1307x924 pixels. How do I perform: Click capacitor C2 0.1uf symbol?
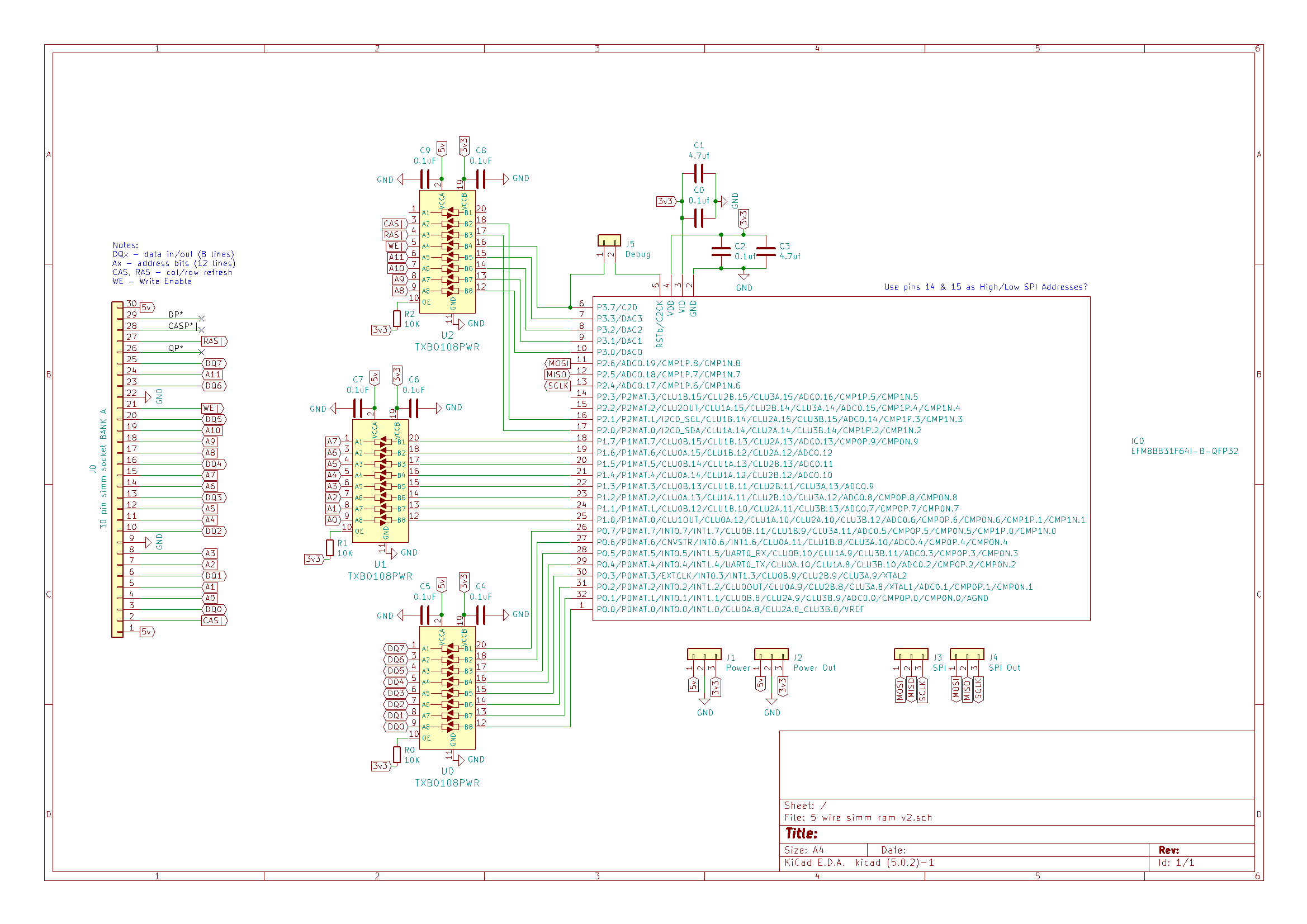tap(721, 251)
